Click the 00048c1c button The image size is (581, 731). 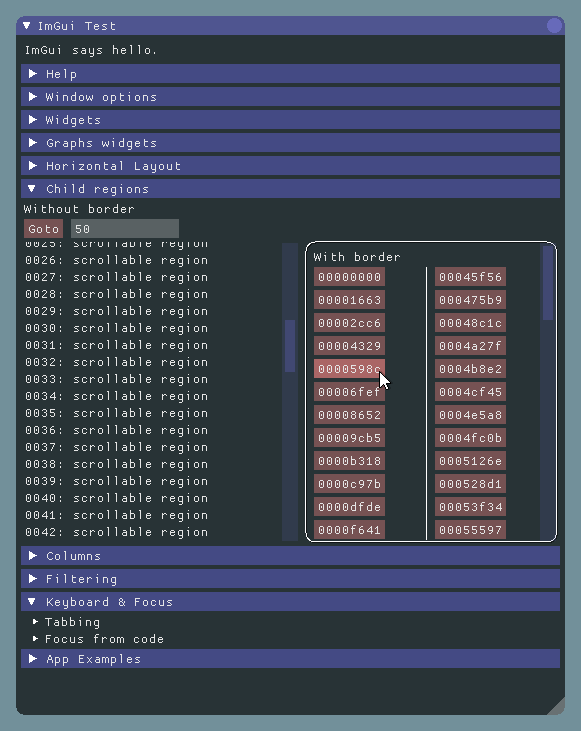coord(470,323)
